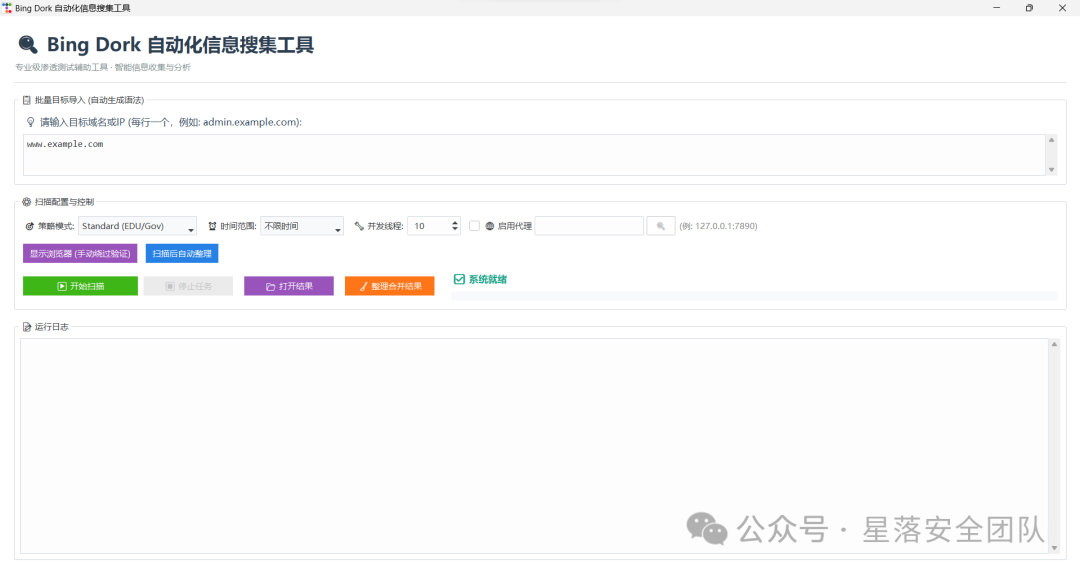Open the 时间范围 不限时间 dropdown
Viewport: 1080px width, 573px height.
click(x=302, y=226)
